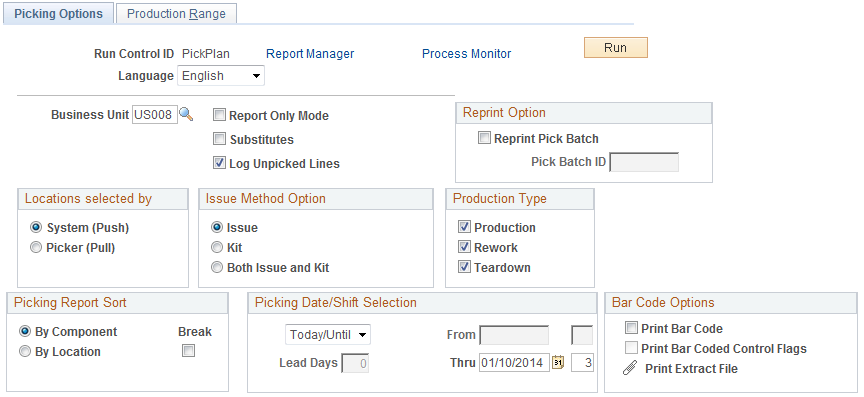This screenshot has width=864, height=397.
Task: Uncheck the Rework checkbox
Action: 465,247
